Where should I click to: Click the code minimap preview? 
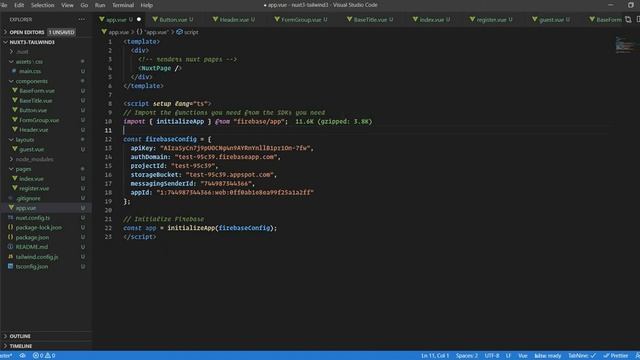[624, 45]
